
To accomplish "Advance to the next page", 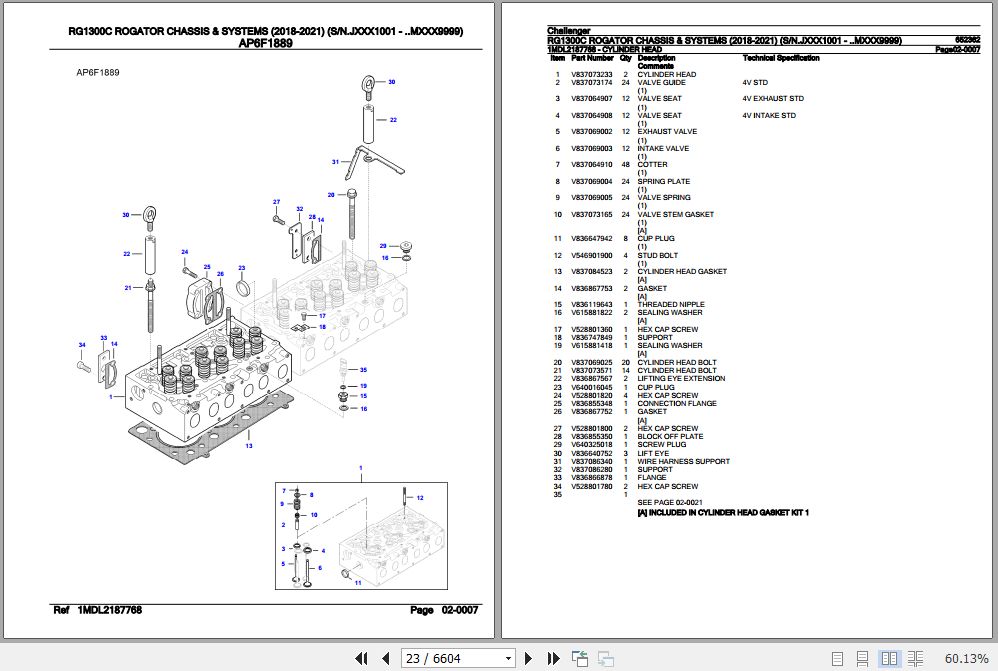I will coord(528,658).
